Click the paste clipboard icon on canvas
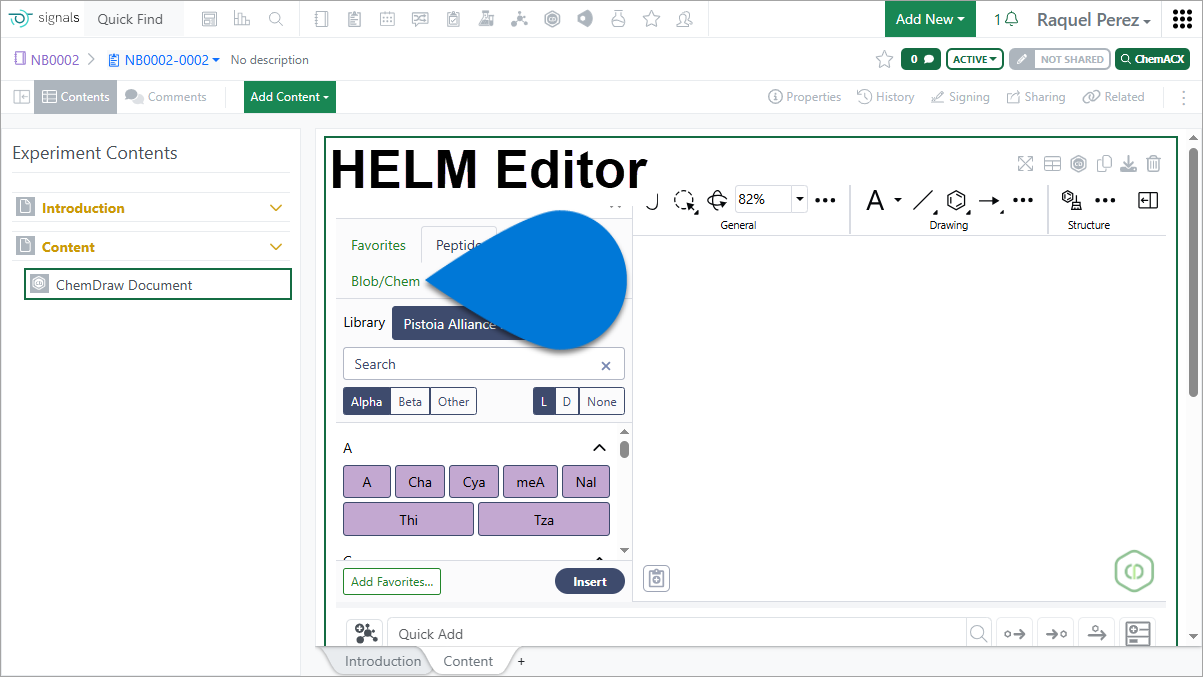The height and width of the screenshot is (677, 1203). pyautogui.click(x=656, y=578)
